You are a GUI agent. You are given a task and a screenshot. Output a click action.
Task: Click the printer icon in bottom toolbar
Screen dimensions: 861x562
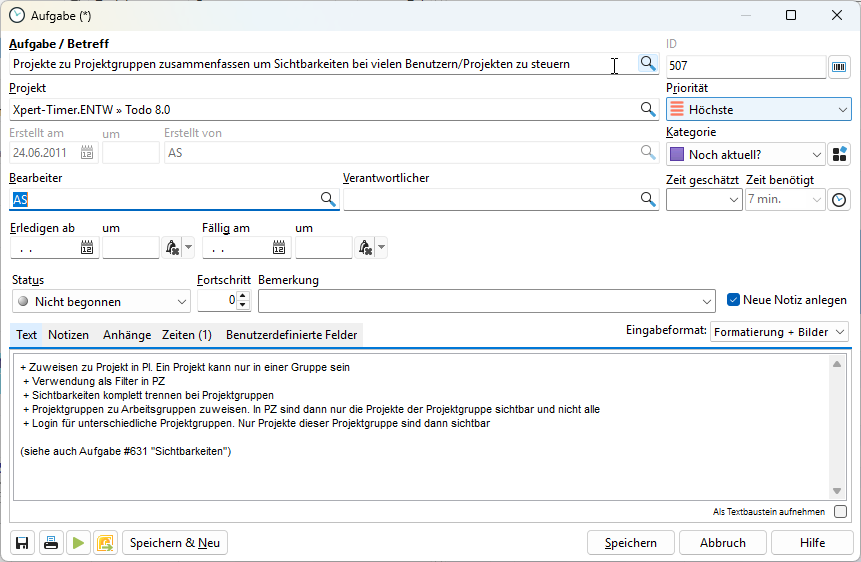click(x=50, y=543)
